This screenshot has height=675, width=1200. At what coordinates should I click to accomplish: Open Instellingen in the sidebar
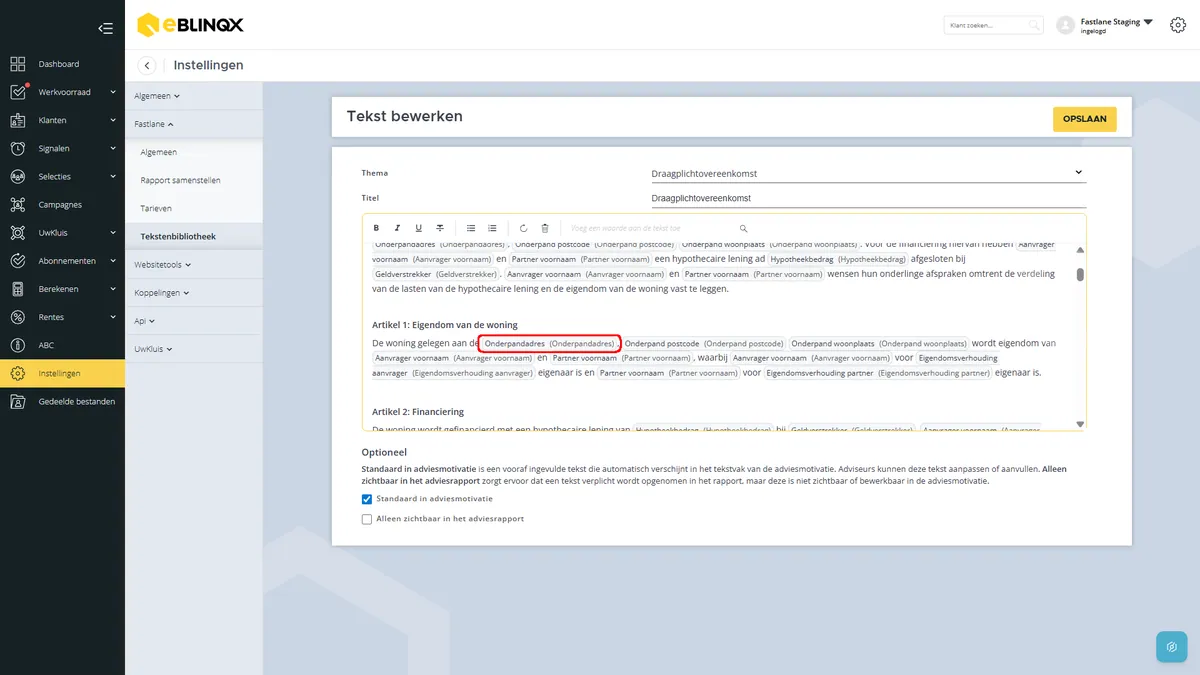[62, 373]
